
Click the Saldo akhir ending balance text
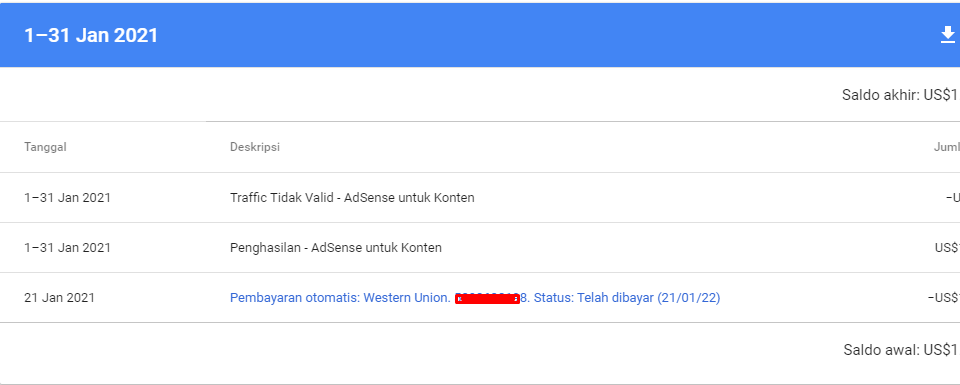tap(900, 95)
